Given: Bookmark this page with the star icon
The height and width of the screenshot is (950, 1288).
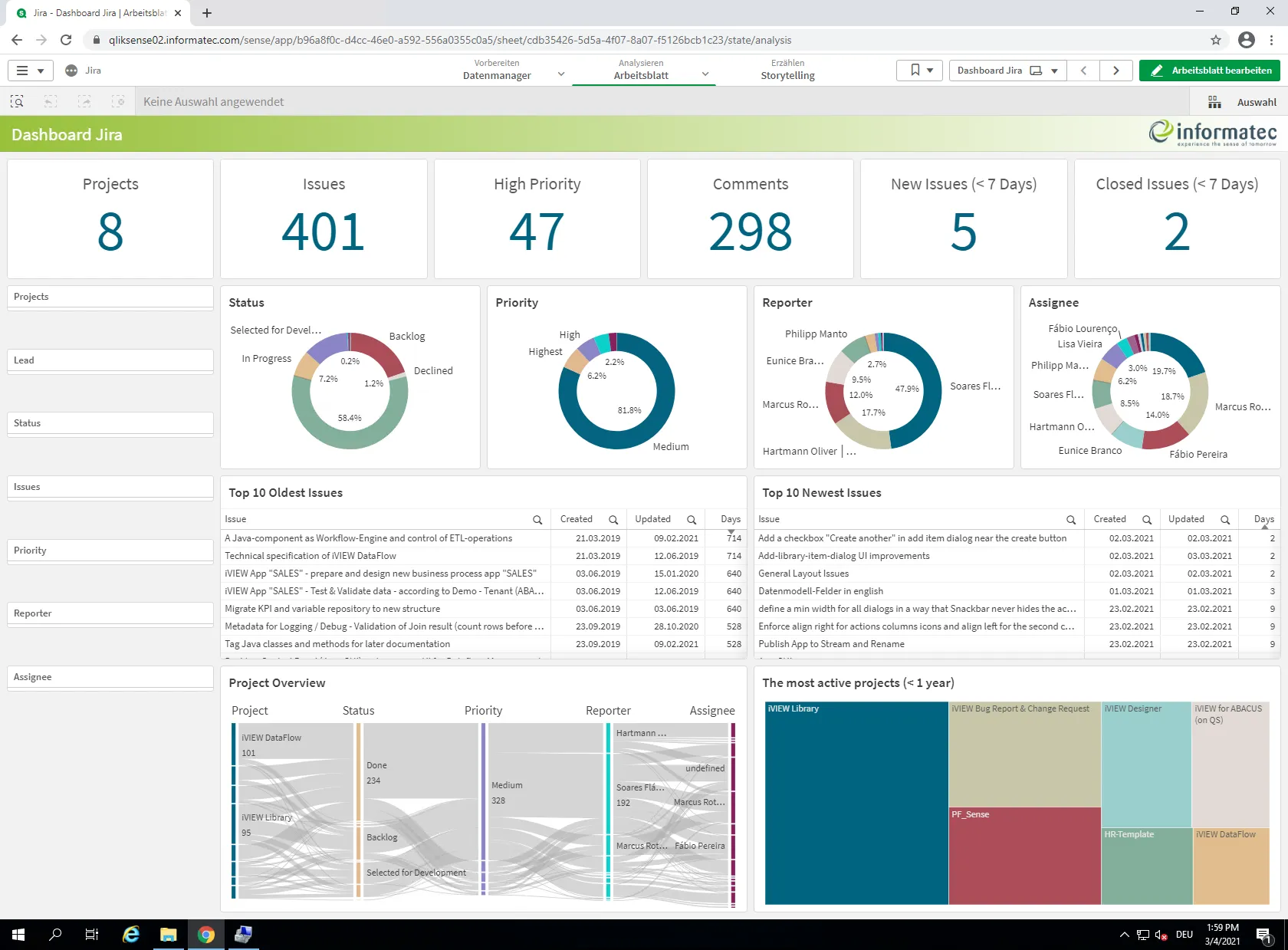Looking at the screenshot, I should pyautogui.click(x=1216, y=40).
